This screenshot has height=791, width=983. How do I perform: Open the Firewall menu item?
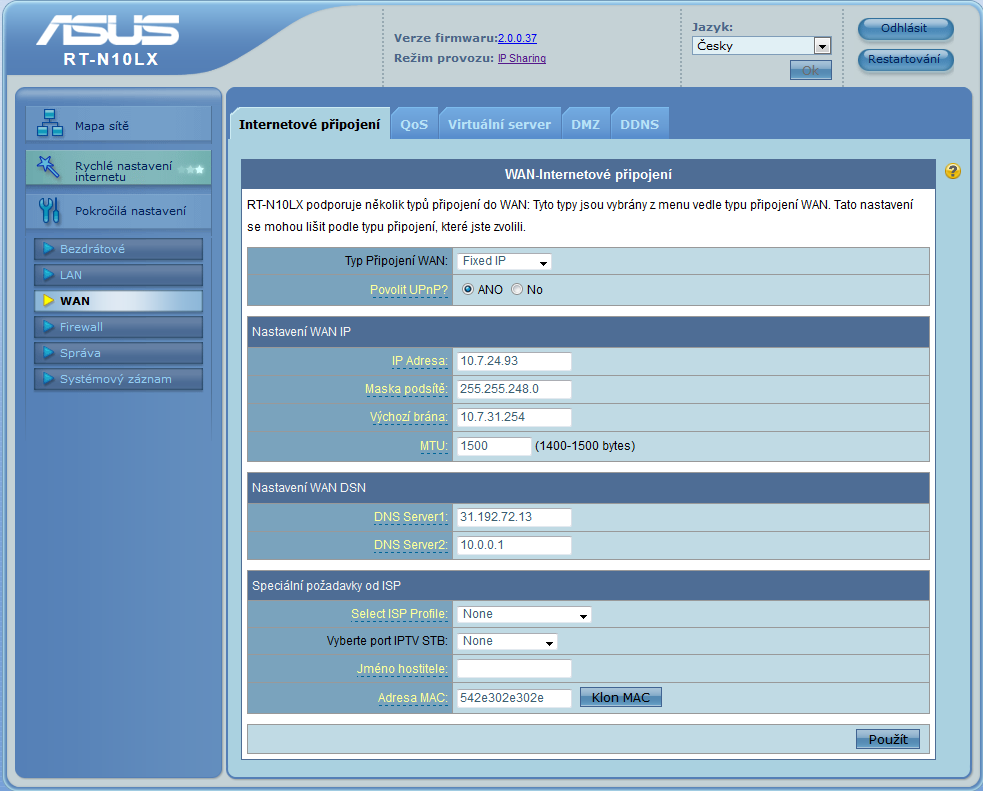[118, 327]
